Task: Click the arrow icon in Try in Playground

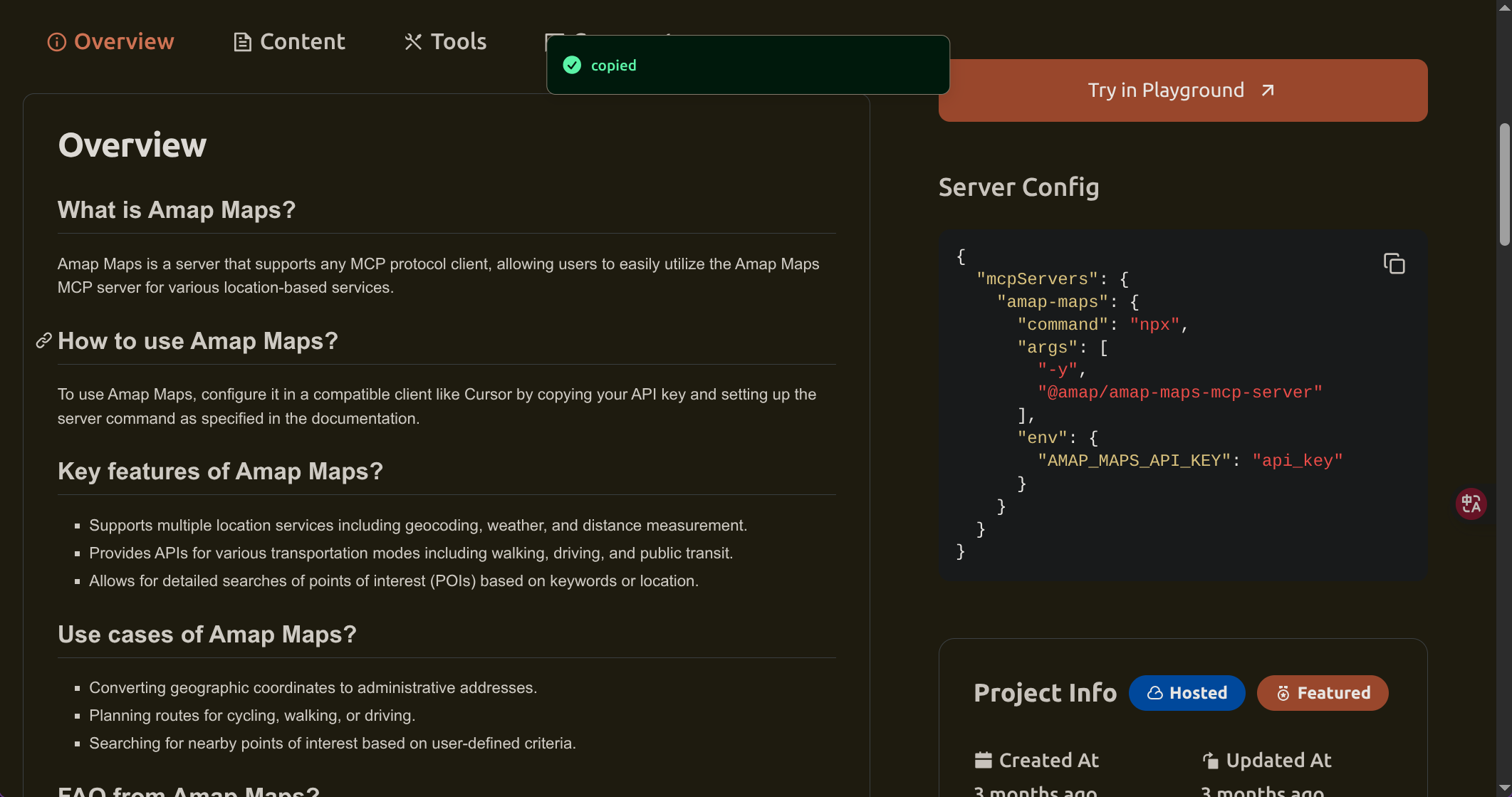Action: coord(1268,90)
